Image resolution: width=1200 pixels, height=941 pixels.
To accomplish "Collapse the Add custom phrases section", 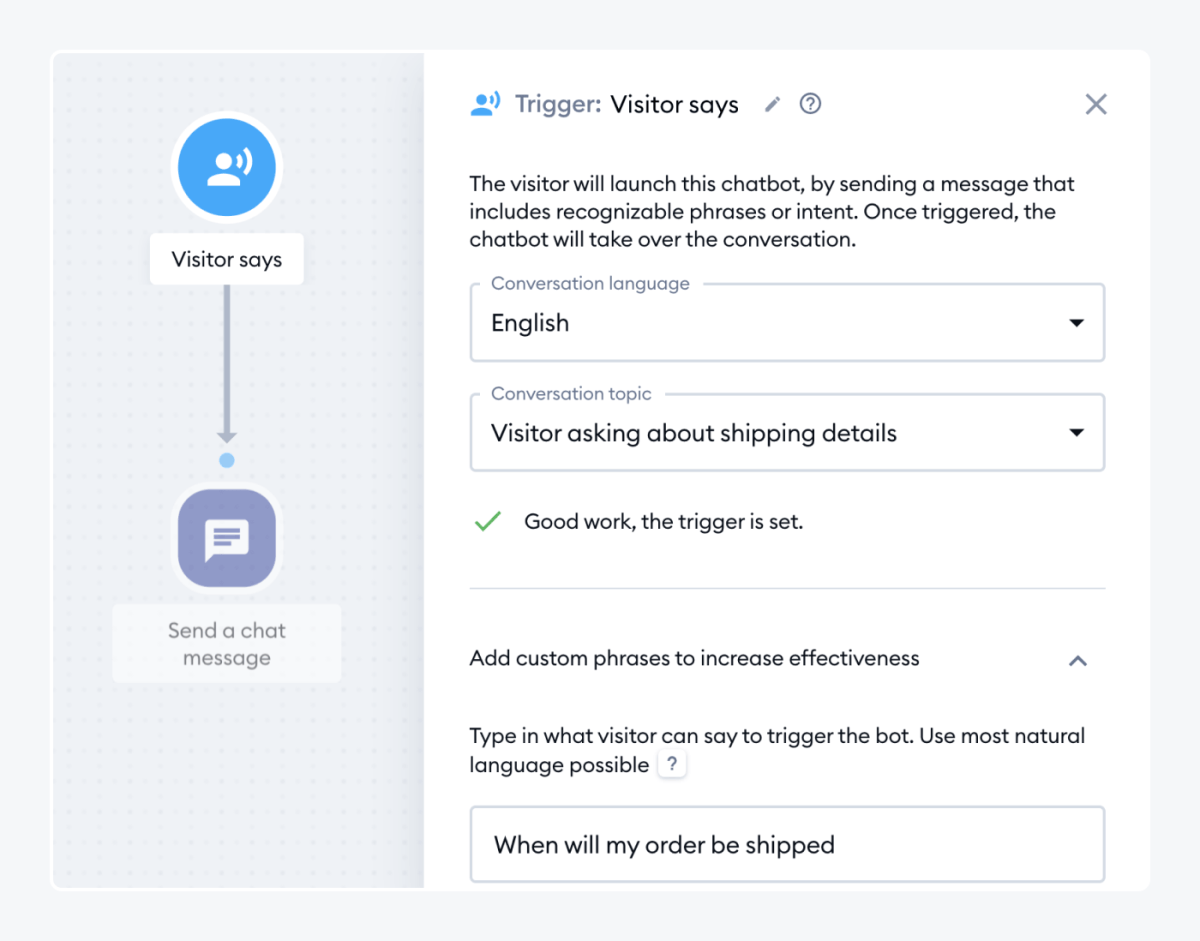I will click(x=1078, y=660).
